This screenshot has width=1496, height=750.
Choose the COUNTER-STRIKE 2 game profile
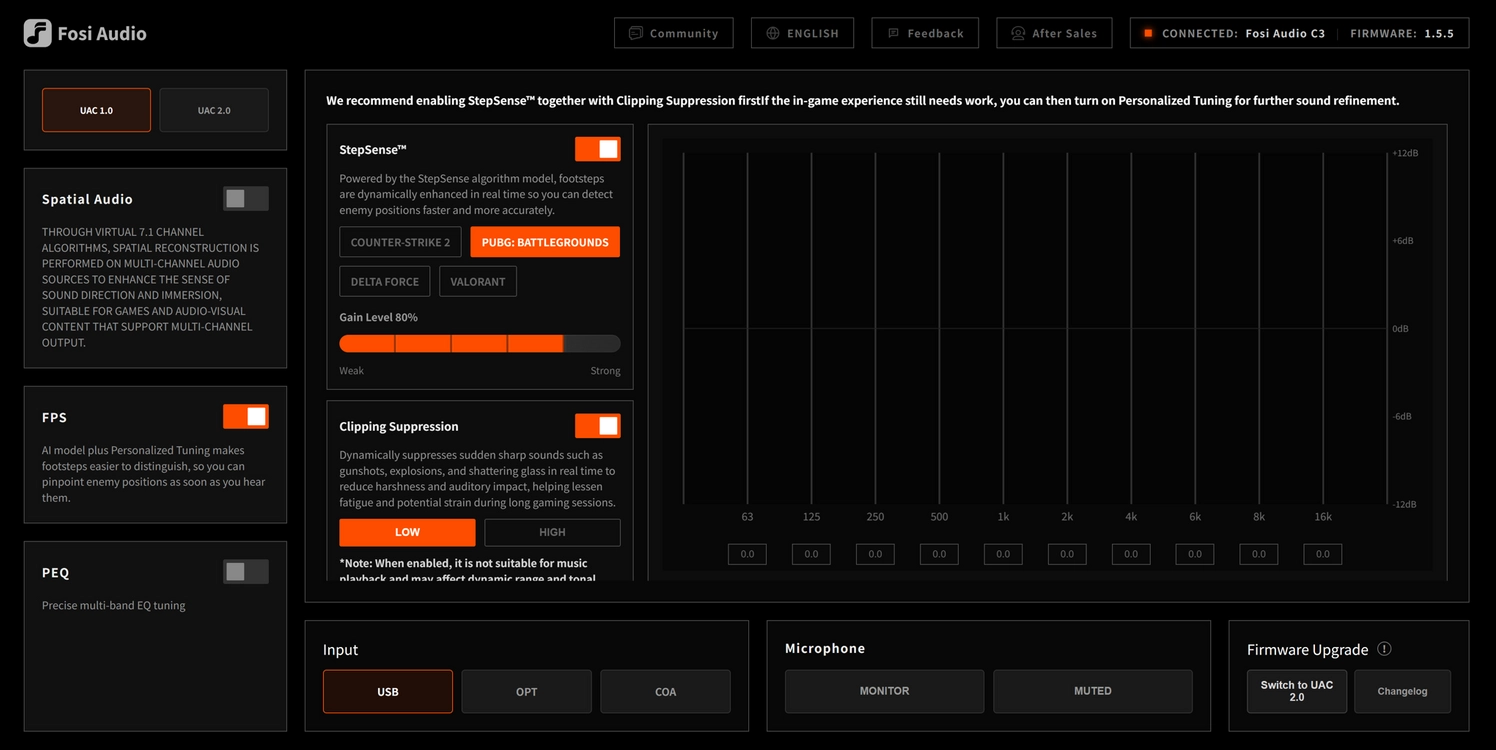pyautogui.click(x=400, y=242)
